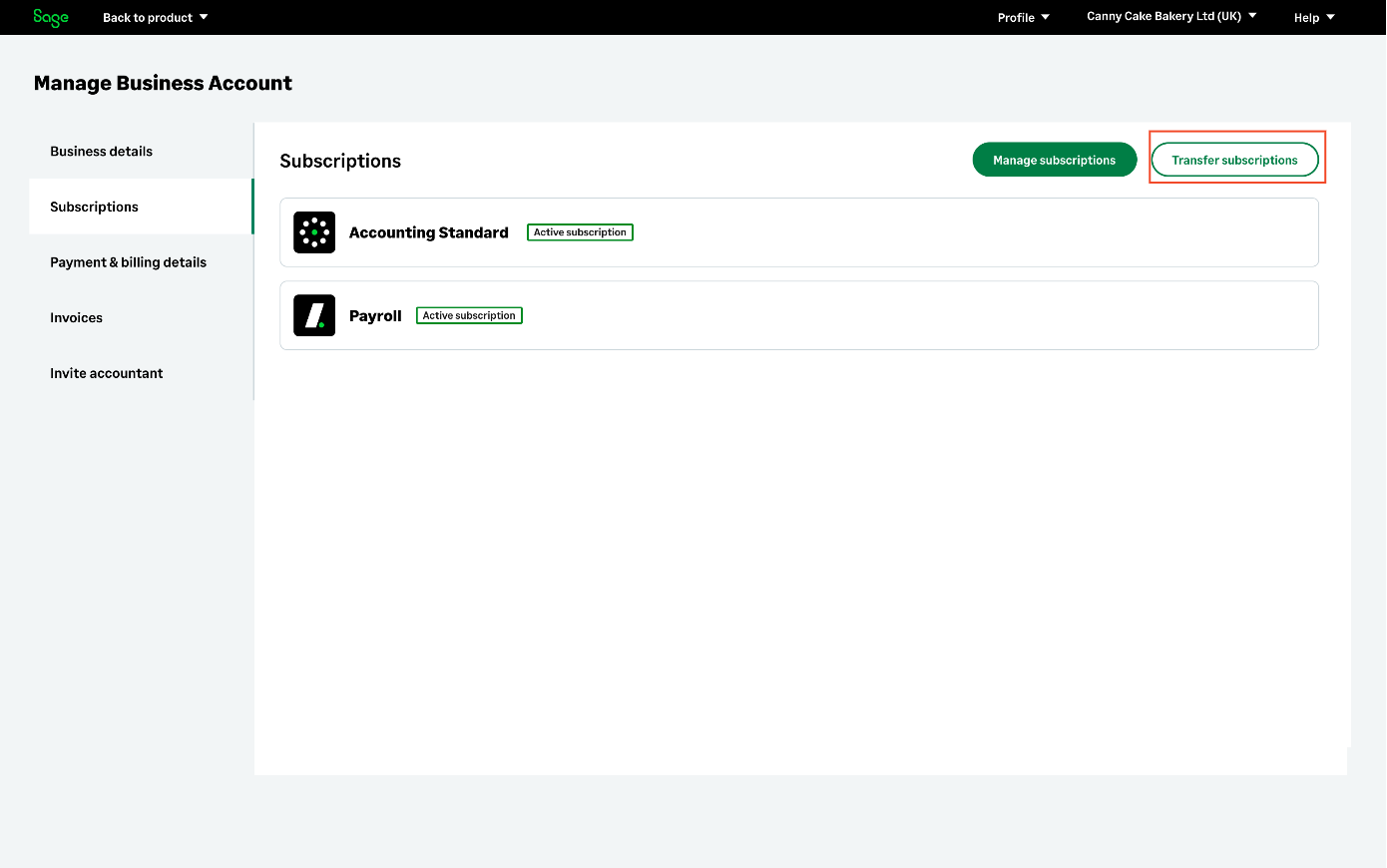The width and height of the screenshot is (1387, 868).
Task: Click the Transfer subscriptions button
Action: [1234, 160]
